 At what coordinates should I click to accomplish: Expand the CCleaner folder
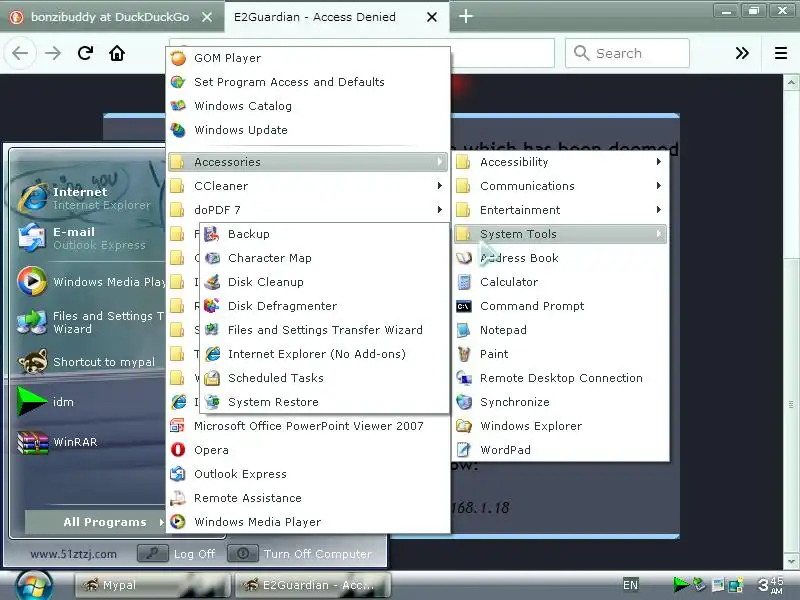click(x=308, y=186)
